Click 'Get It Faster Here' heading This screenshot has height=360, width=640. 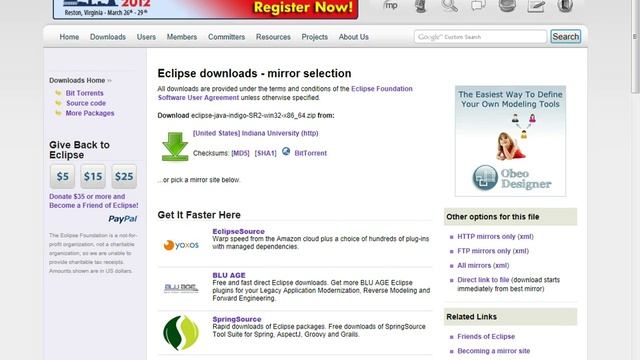[x=199, y=215]
